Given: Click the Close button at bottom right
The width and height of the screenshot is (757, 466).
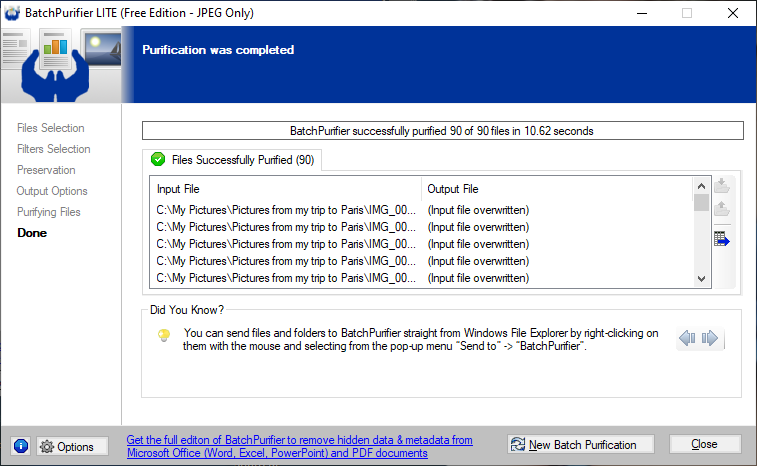Looking at the screenshot, I should 704,444.
